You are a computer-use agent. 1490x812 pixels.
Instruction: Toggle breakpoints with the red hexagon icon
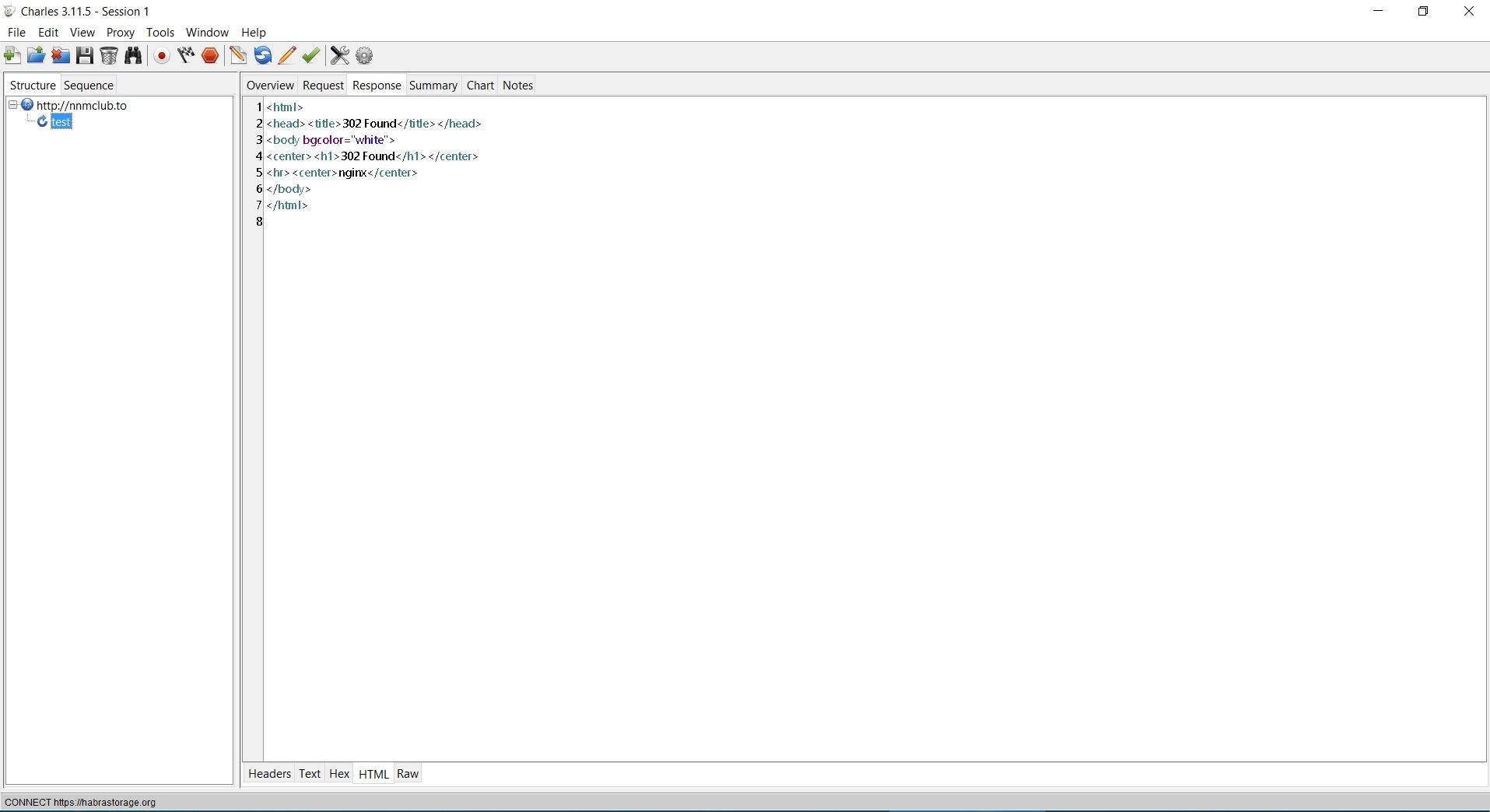click(x=210, y=55)
